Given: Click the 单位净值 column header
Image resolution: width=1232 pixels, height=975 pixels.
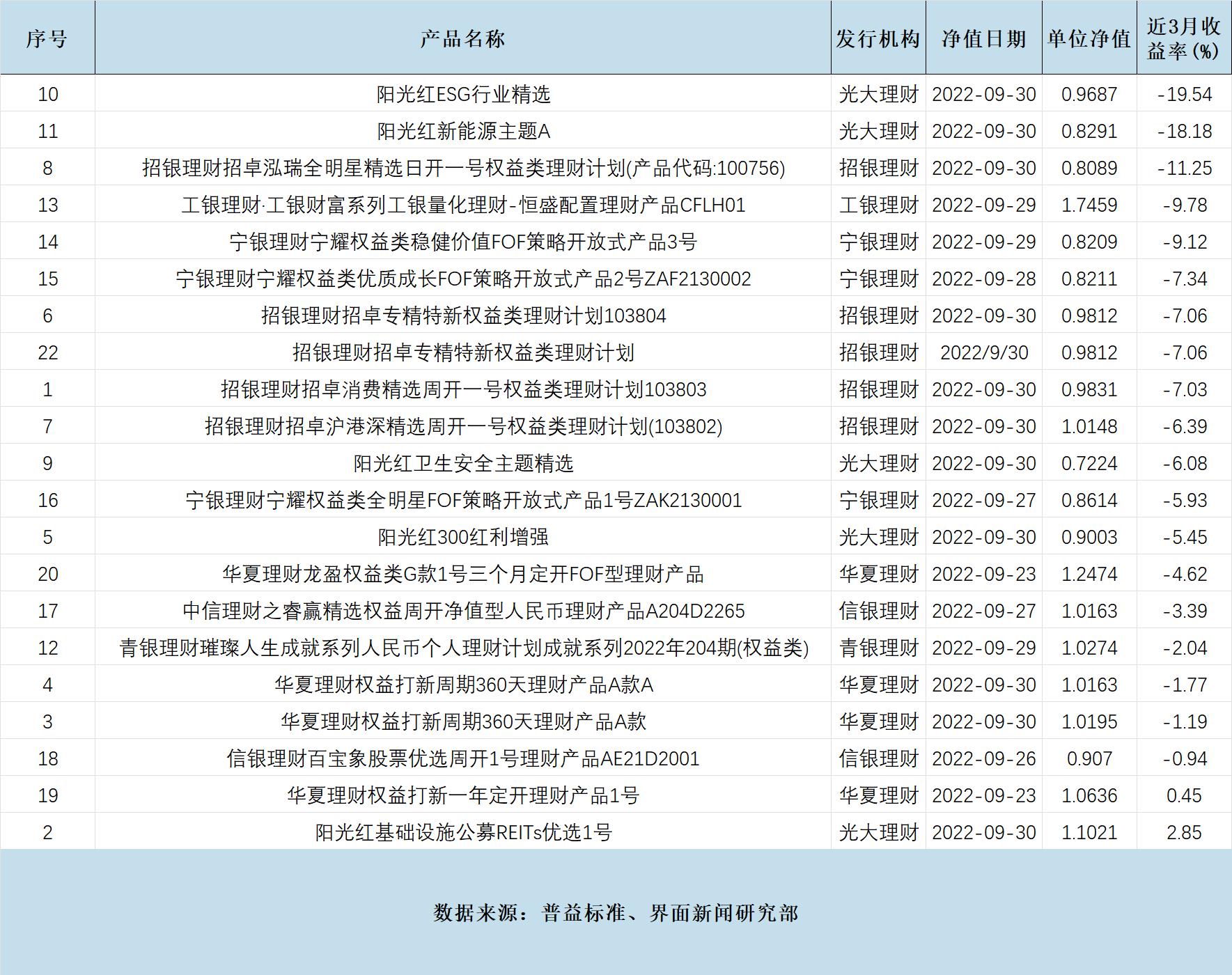Looking at the screenshot, I should point(1089,38).
